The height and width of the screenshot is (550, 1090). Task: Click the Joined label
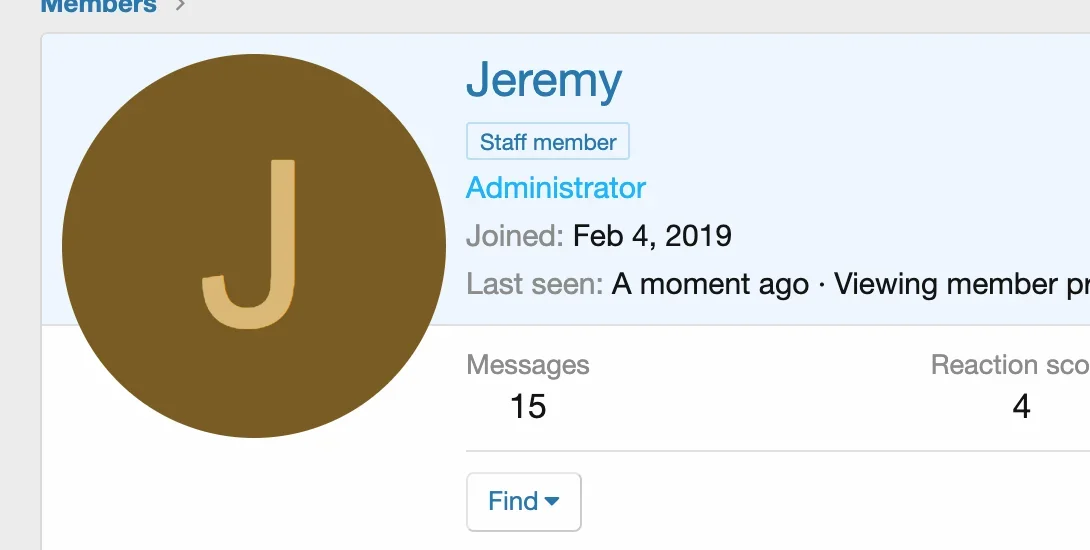(x=515, y=237)
